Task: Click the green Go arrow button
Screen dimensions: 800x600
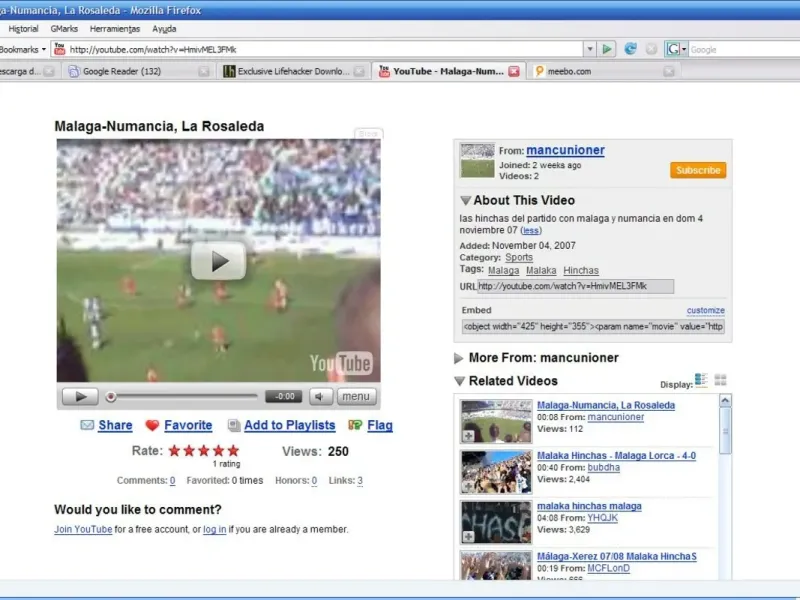Action: 607,49
